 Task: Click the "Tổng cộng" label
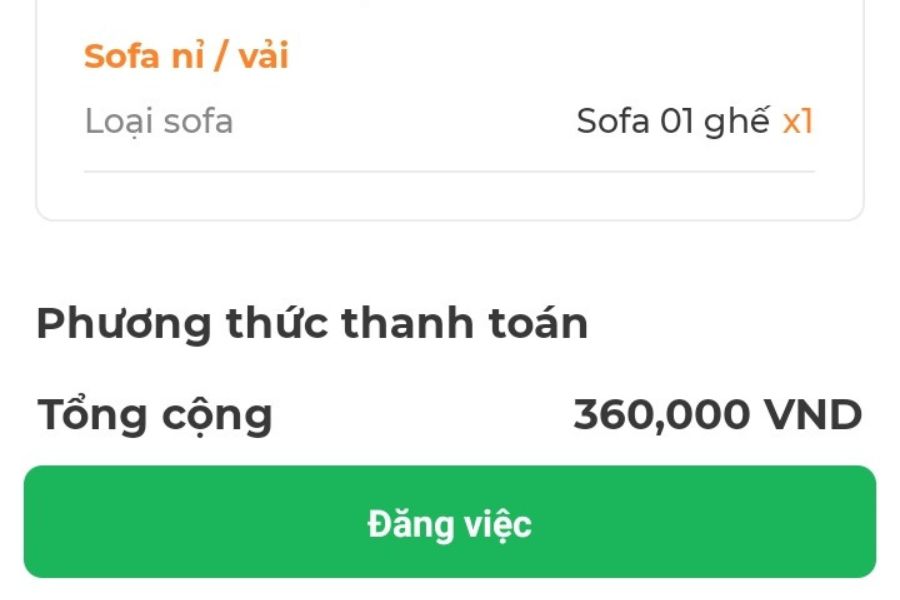(155, 414)
